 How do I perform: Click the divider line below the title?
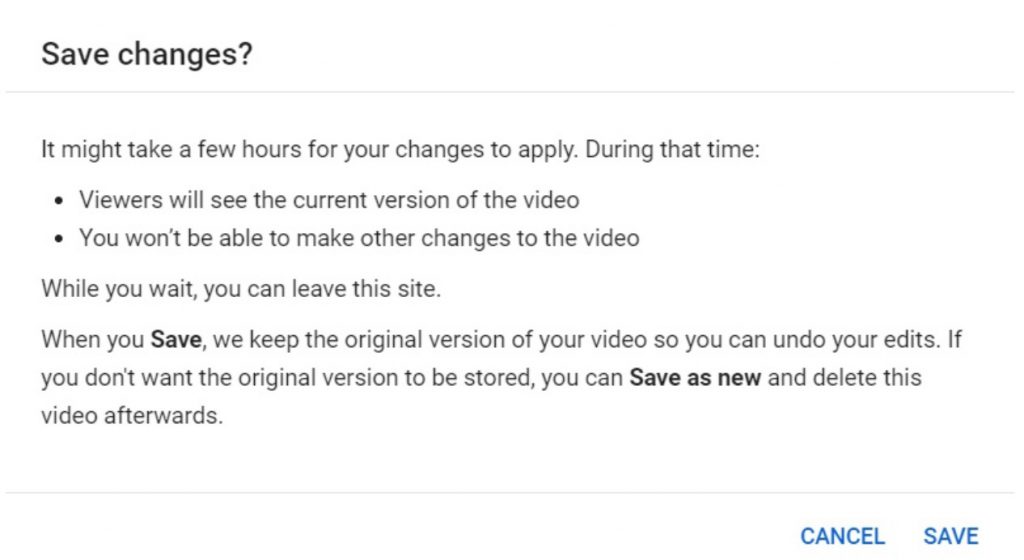(512, 93)
